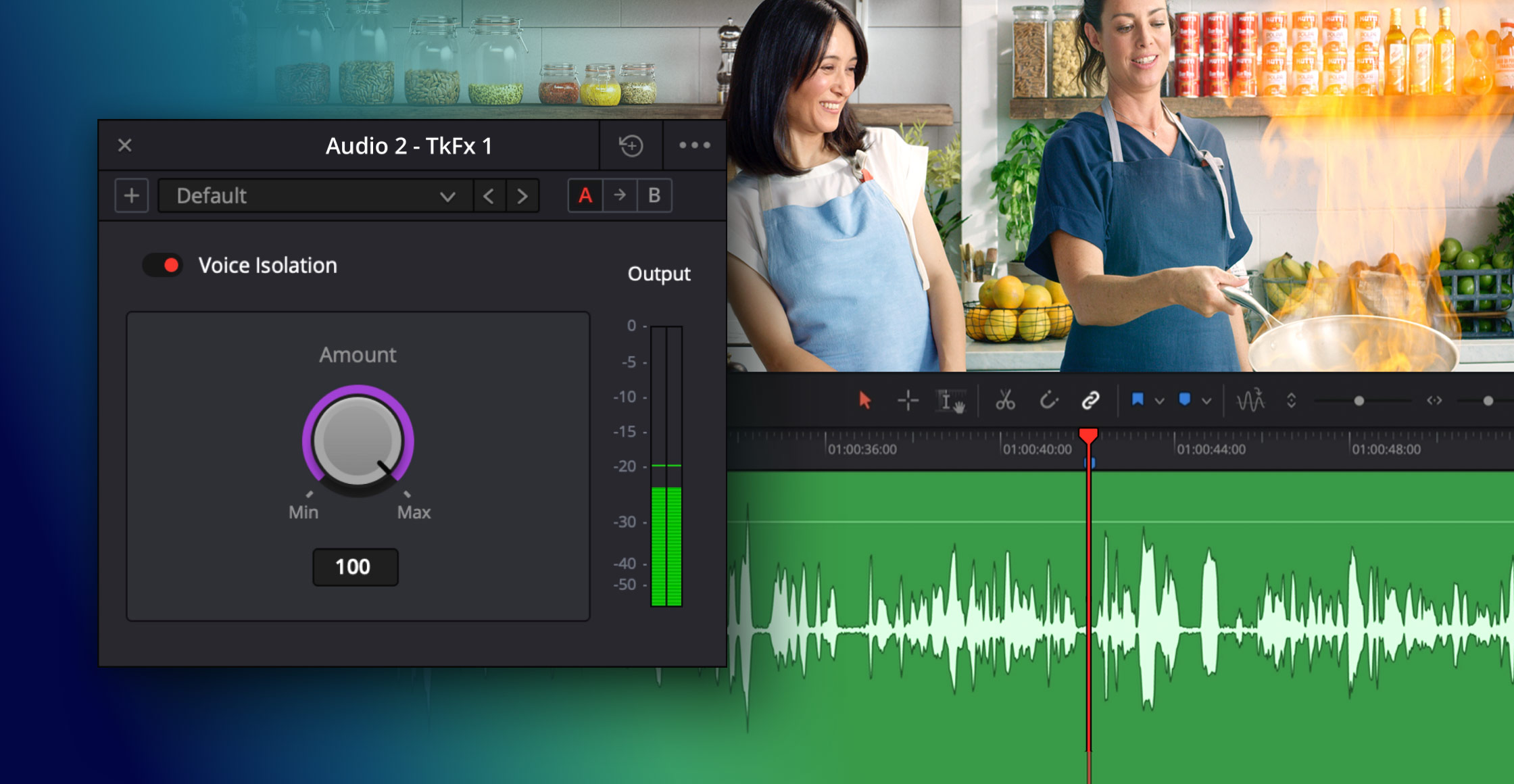1514x784 pixels.
Task: Toggle the link selection chain icon
Action: click(1090, 400)
